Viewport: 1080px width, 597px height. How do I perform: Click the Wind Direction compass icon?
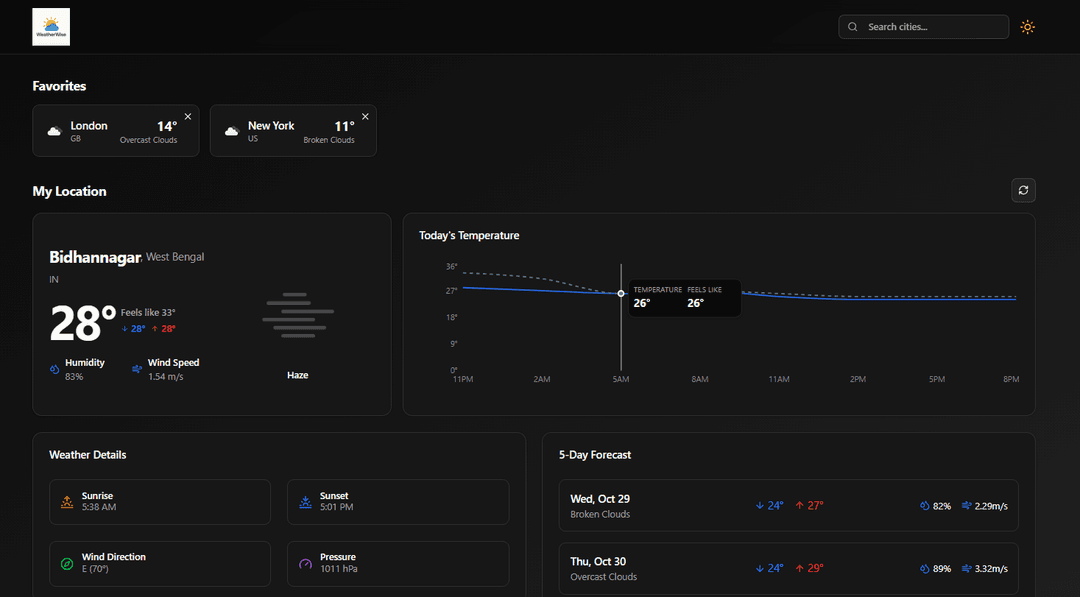click(67, 563)
